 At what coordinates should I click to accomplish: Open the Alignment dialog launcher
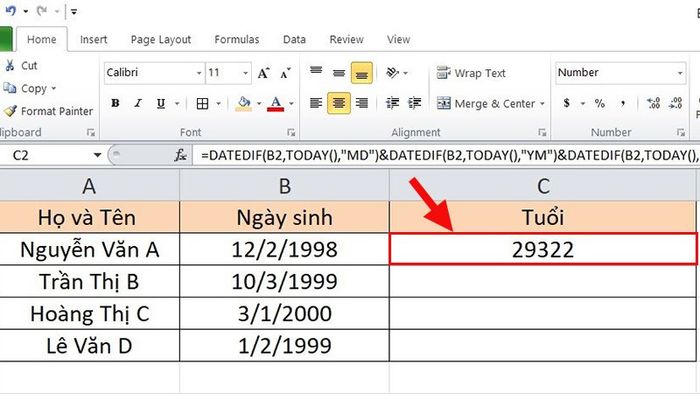click(x=542, y=133)
